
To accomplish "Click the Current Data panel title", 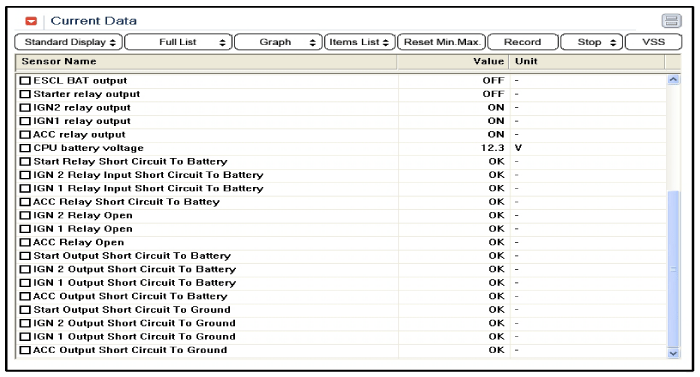I will 94,21.
